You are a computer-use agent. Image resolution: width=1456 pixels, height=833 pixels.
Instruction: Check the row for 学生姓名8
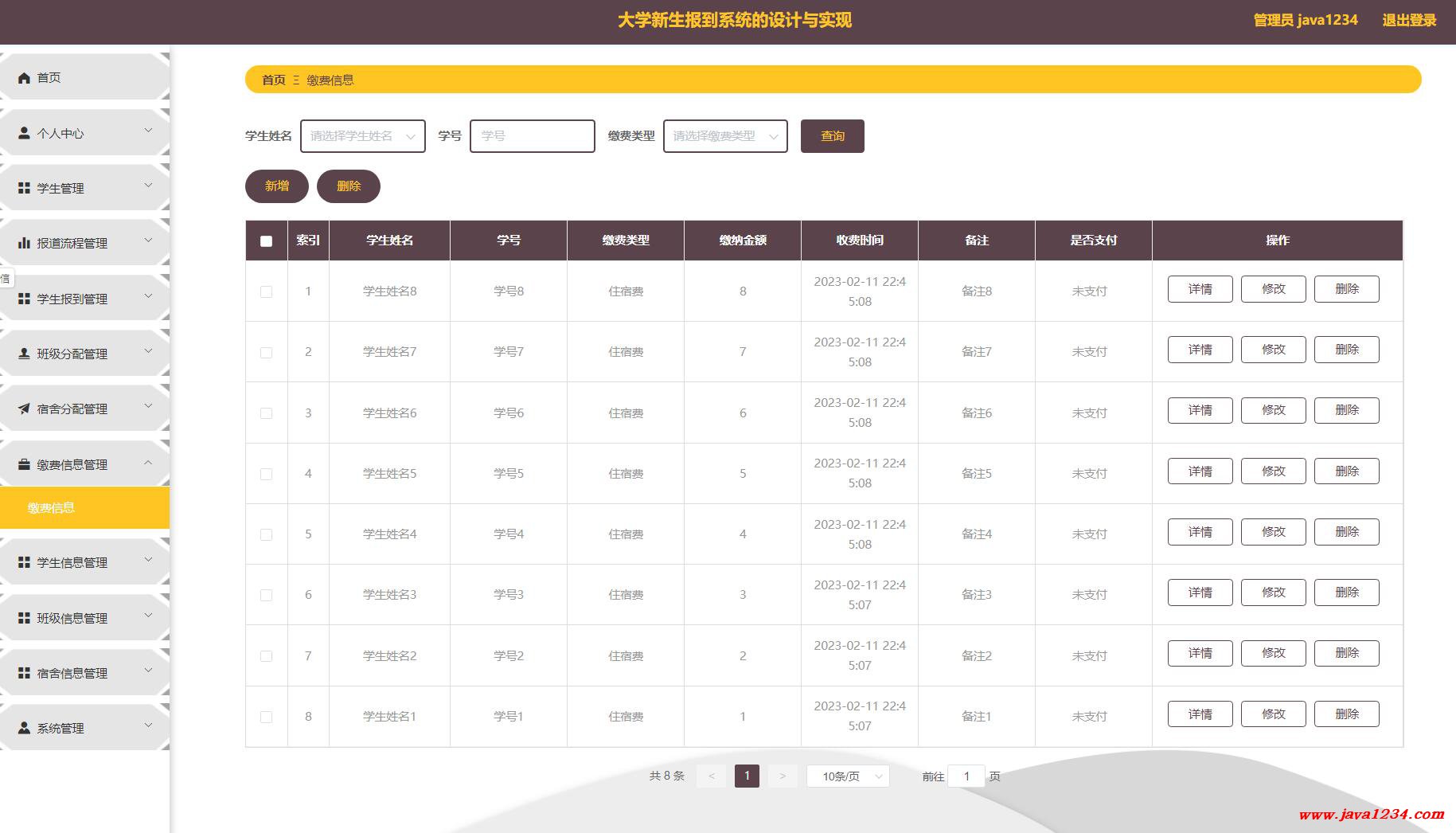click(x=266, y=291)
